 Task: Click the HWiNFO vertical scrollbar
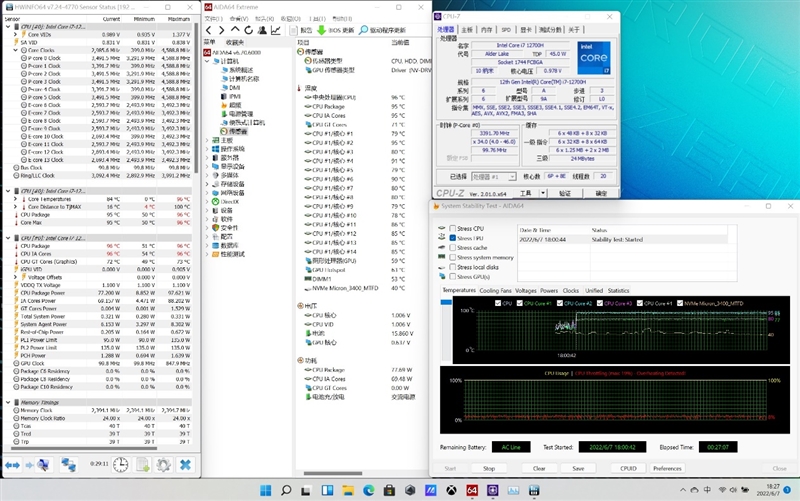[x=196, y=97]
